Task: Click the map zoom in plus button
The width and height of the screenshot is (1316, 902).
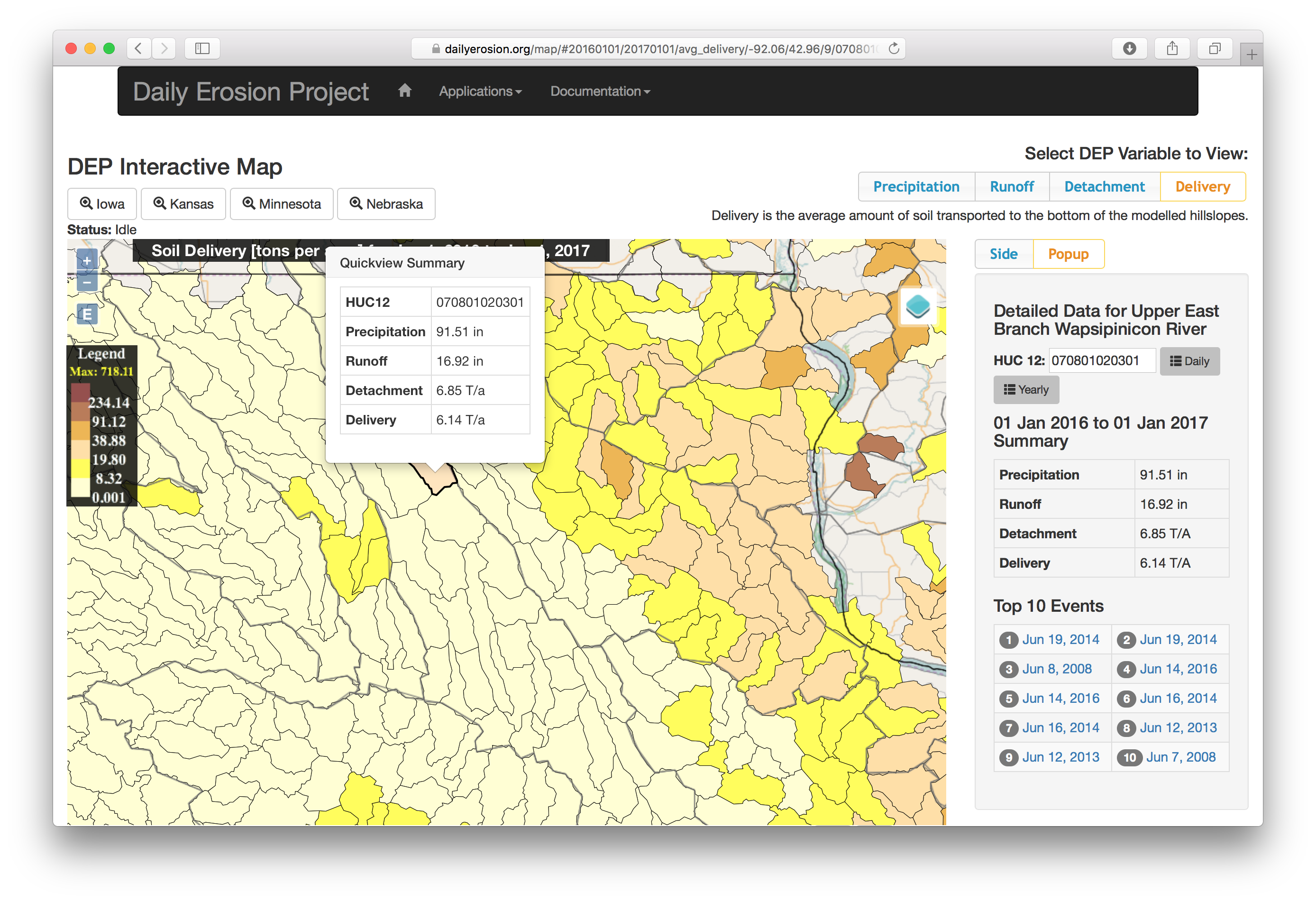Action: (x=87, y=261)
